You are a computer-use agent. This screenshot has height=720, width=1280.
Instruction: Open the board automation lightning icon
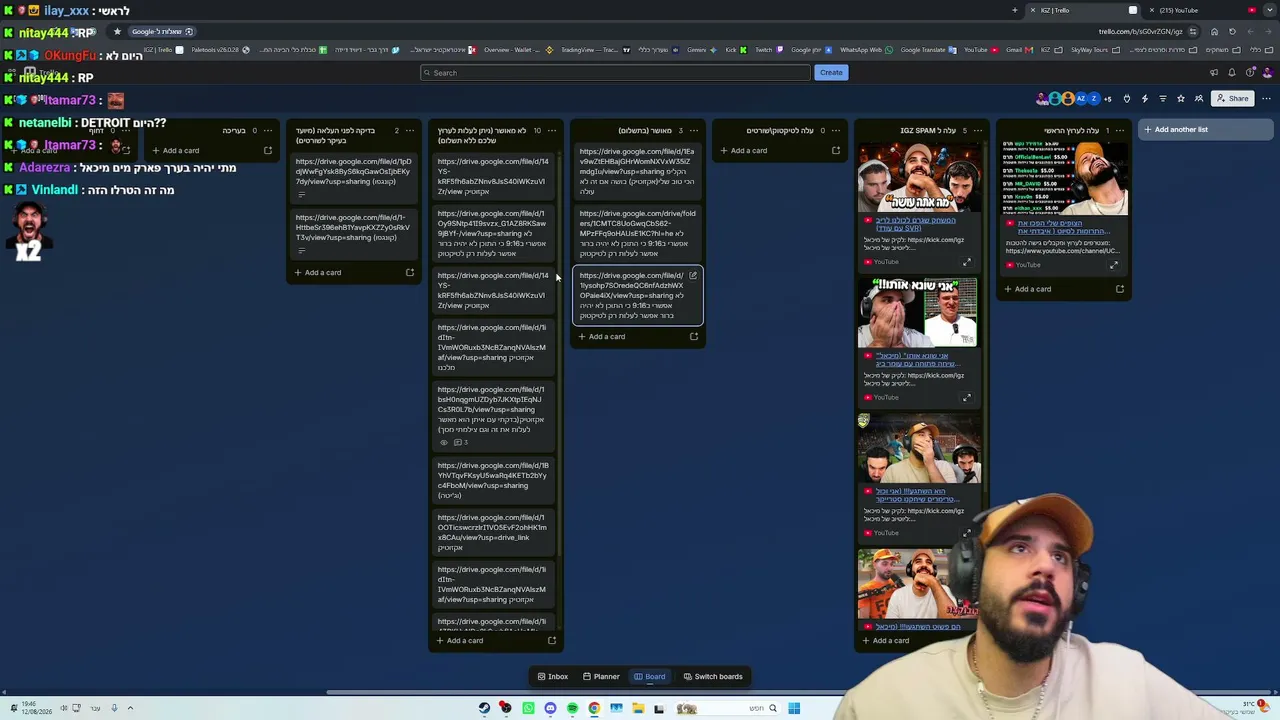tap(1145, 99)
